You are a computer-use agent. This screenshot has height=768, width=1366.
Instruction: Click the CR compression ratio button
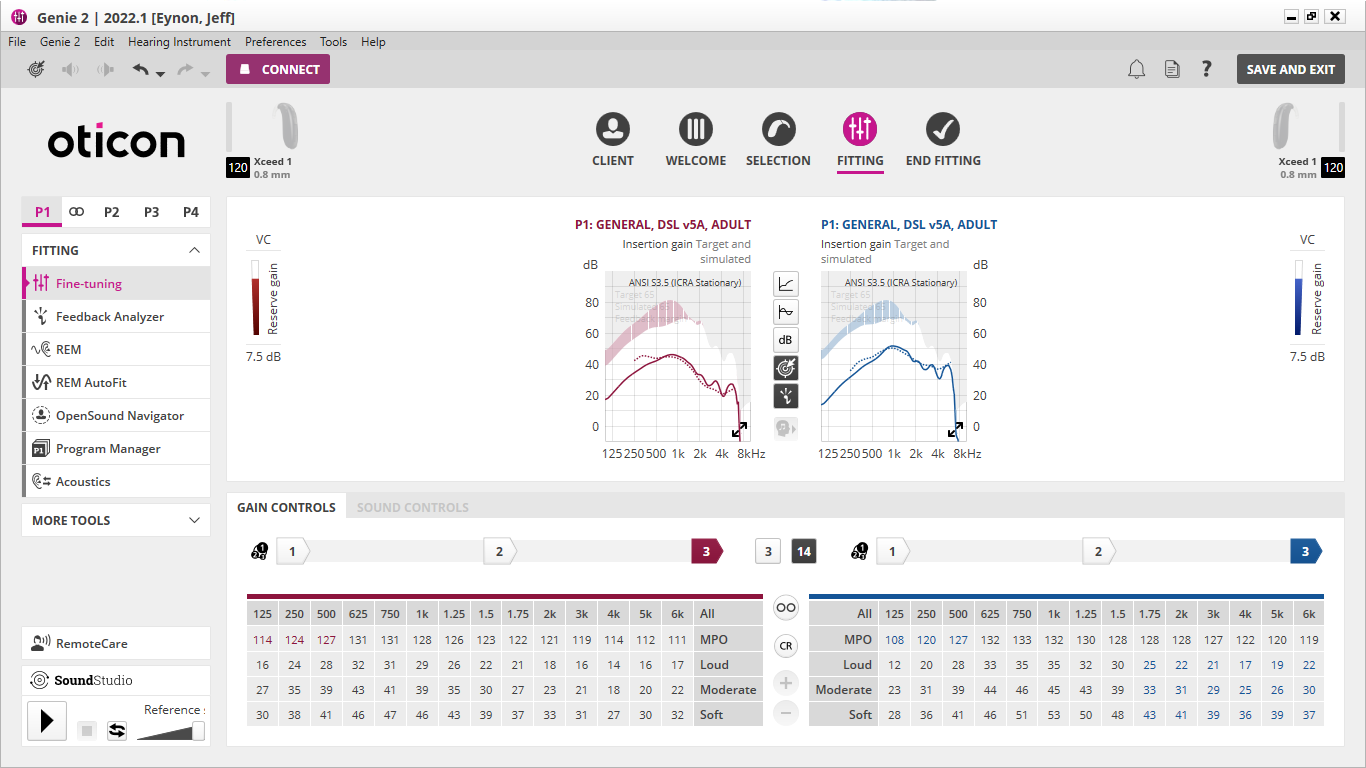pos(786,646)
